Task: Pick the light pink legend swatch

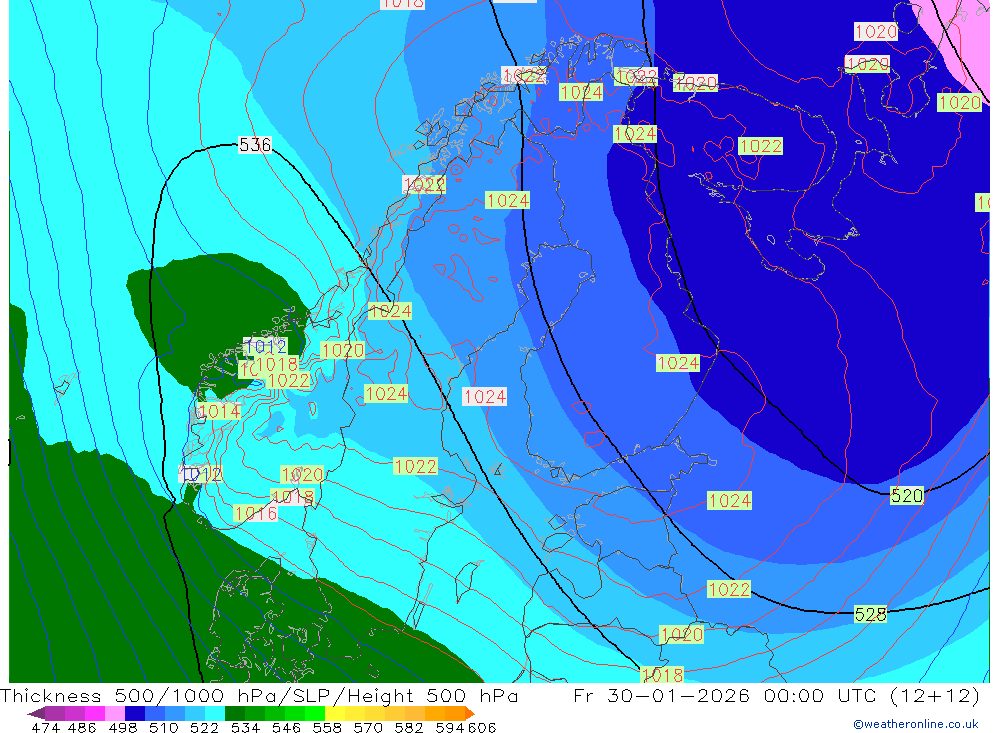Action: tap(115, 713)
